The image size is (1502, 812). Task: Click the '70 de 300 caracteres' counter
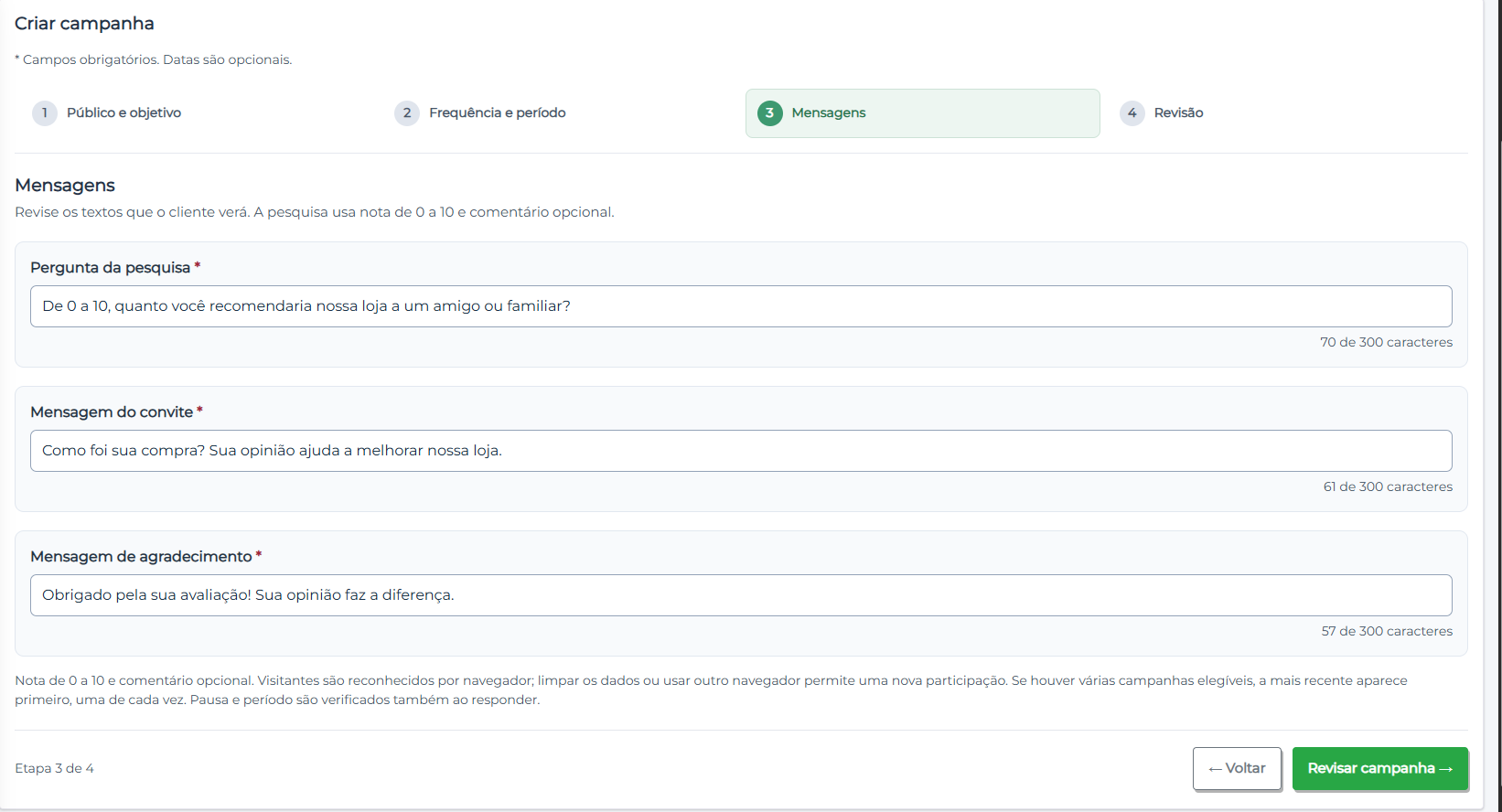(1386, 342)
